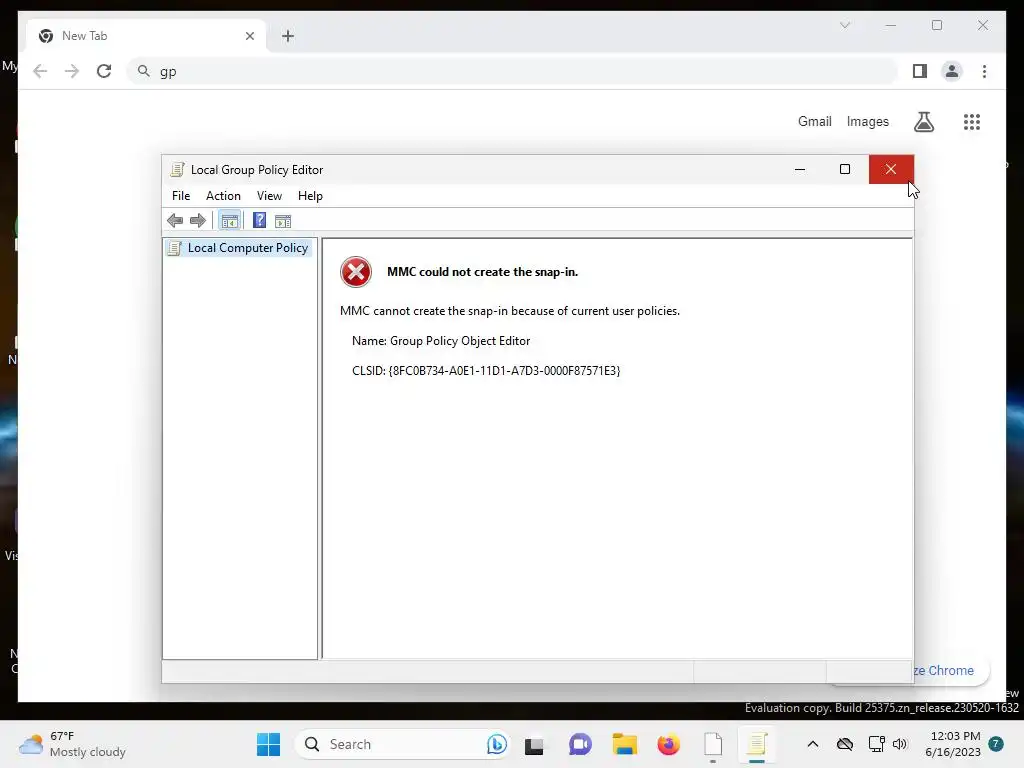Viewport: 1024px width, 768px height.
Task: Click the red error icon in snap-in message
Action: [x=356, y=272]
